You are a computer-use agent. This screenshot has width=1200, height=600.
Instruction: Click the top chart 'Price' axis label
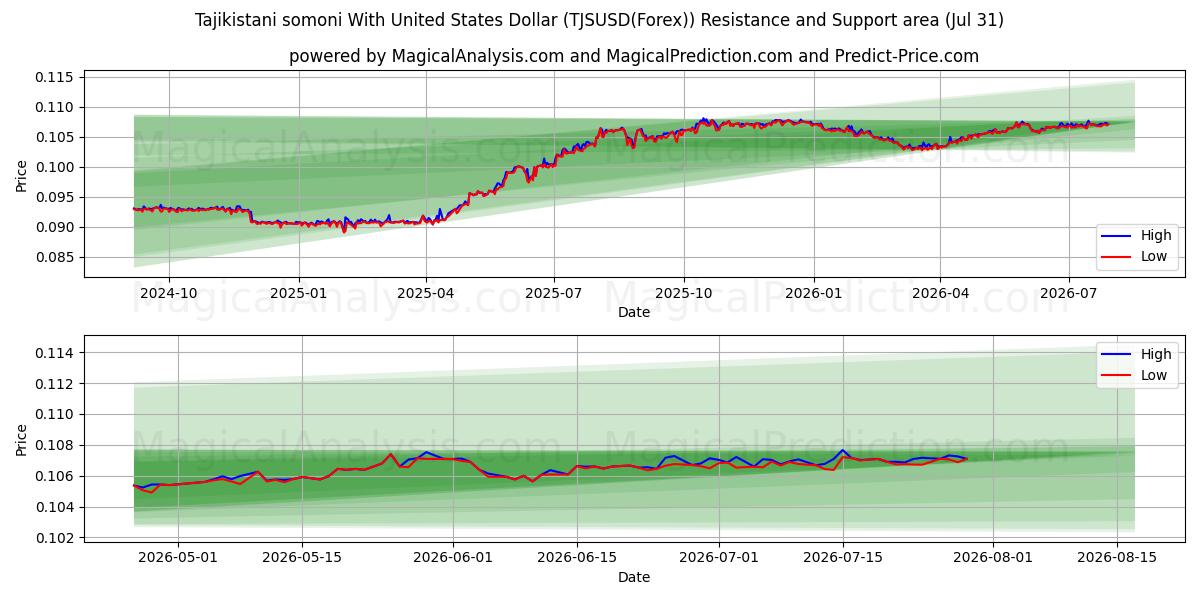pos(22,174)
